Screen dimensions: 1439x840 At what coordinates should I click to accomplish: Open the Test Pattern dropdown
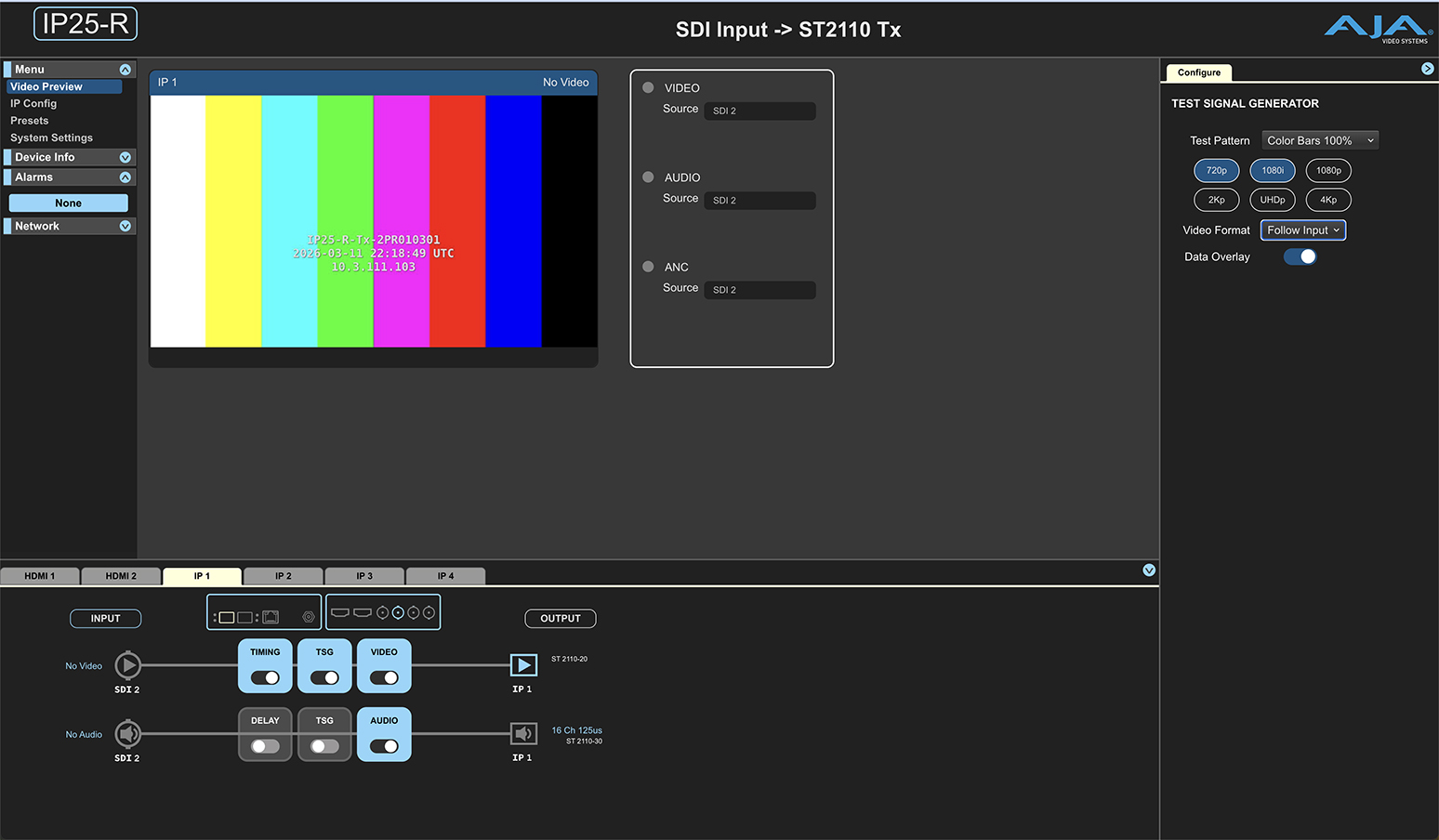coord(1319,141)
